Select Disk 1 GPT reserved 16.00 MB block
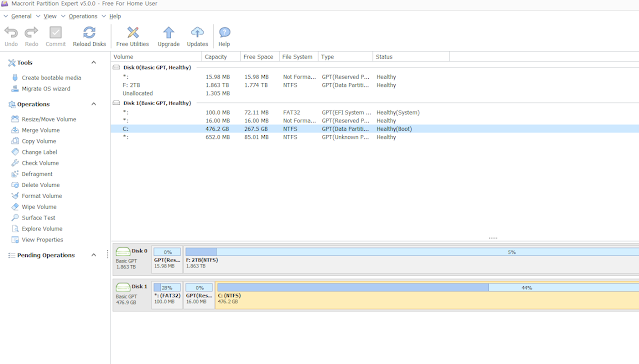Viewport: 639px width, 364px height. click(199, 295)
